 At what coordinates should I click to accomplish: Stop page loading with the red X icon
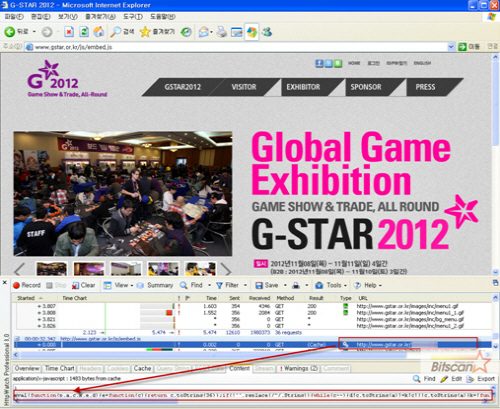(x=69, y=32)
